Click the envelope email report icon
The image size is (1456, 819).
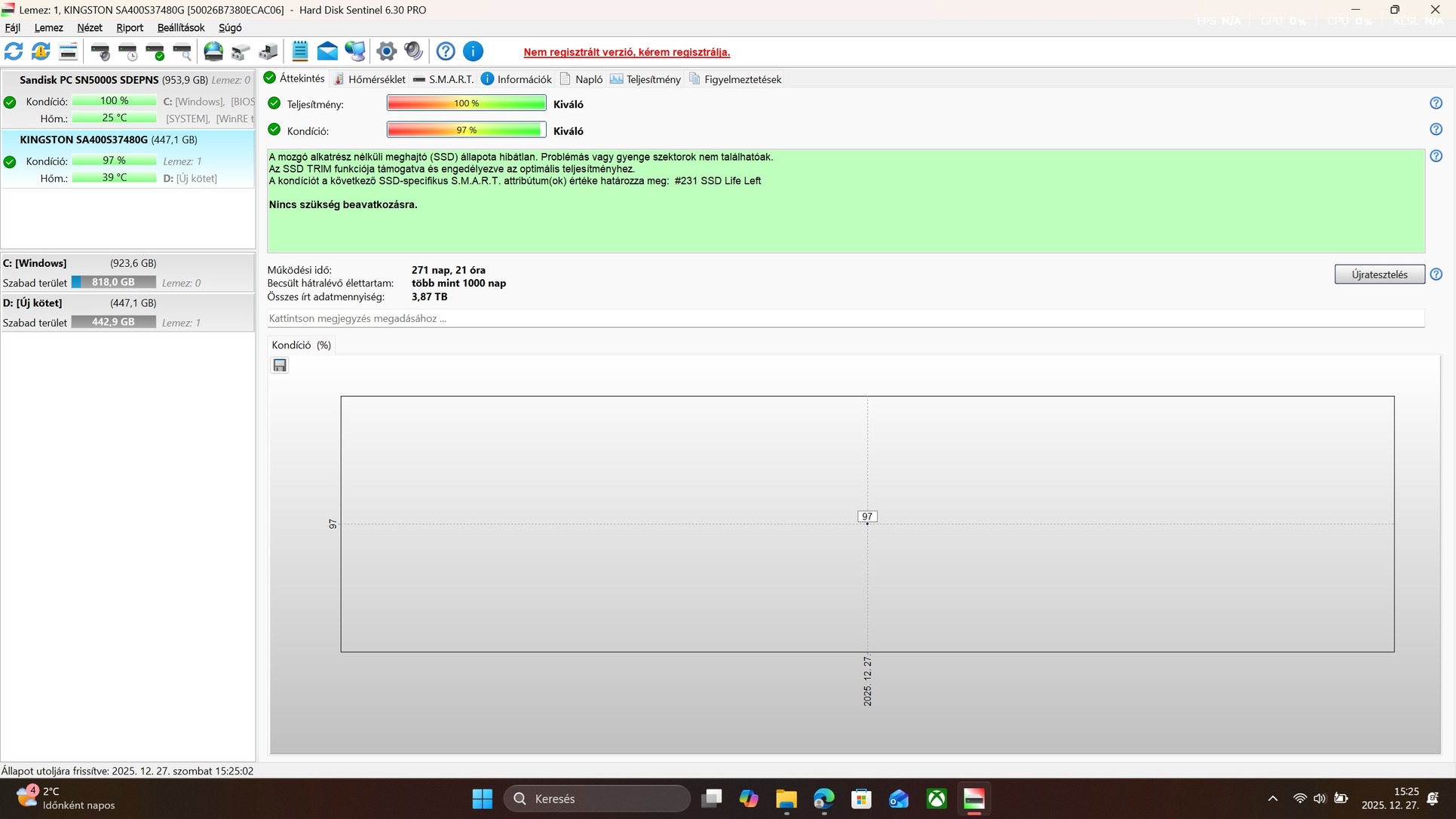point(327,51)
